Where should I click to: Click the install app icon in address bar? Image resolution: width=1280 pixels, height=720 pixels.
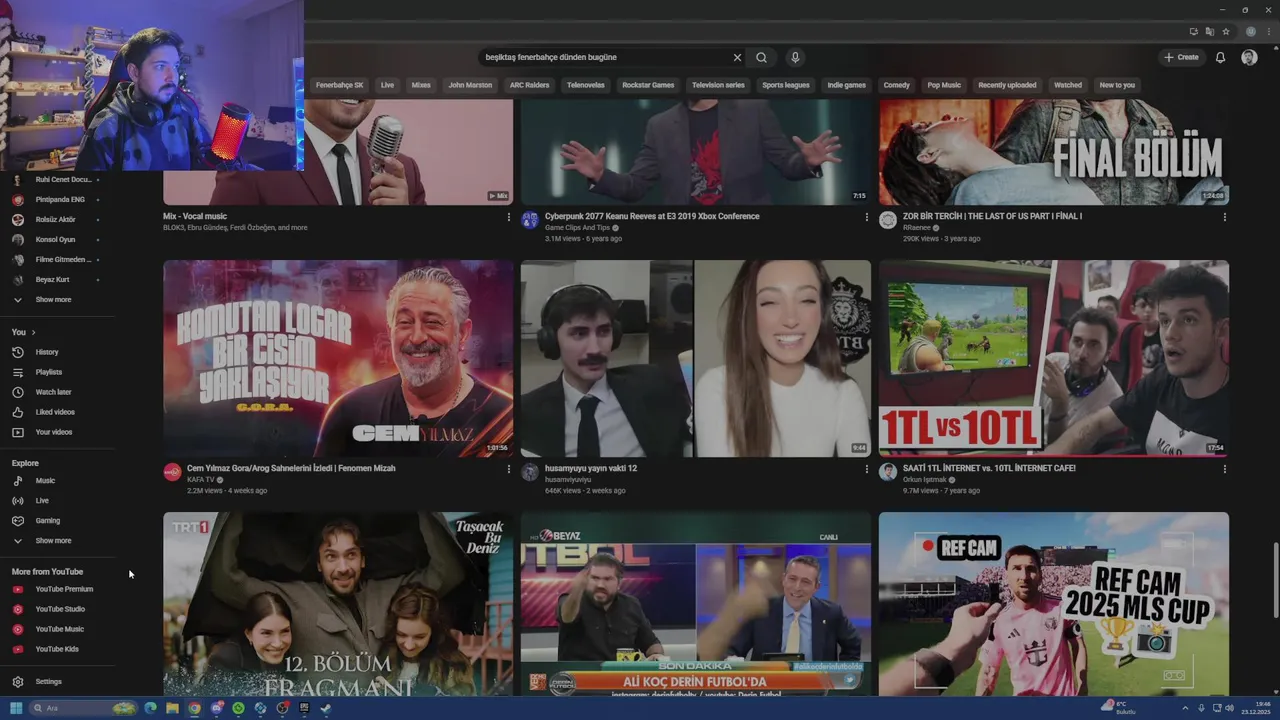(x=1193, y=31)
